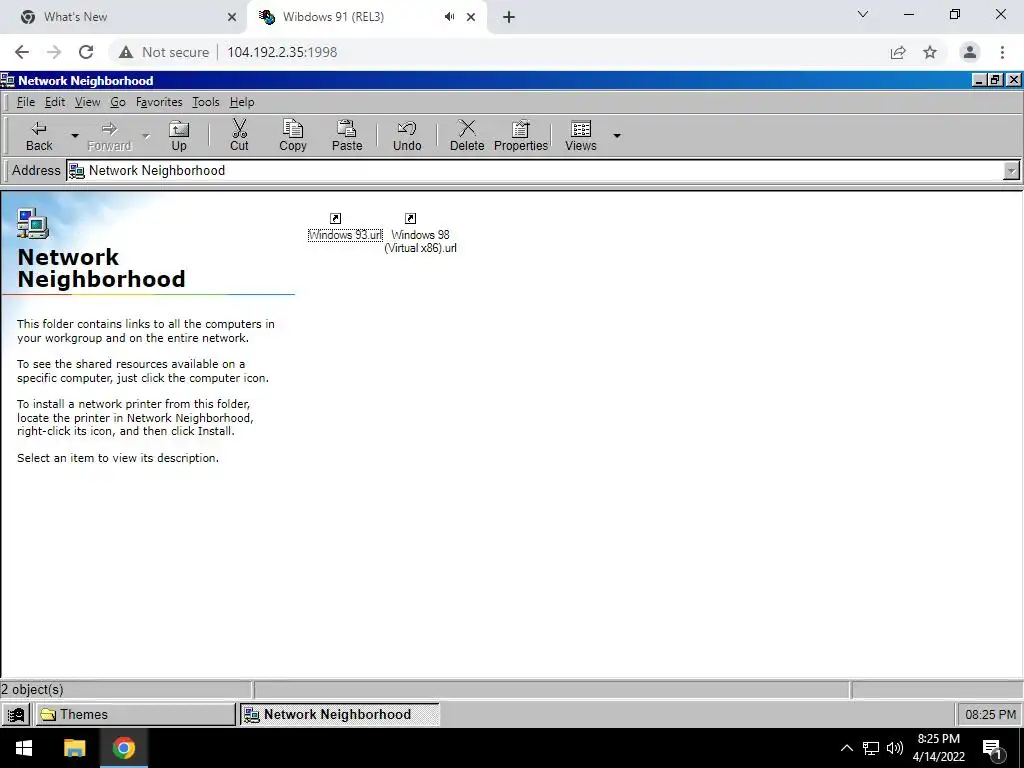This screenshot has height=768, width=1024.
Task: Click the Chrome taskbar icon
Action: tap(123, 748)
